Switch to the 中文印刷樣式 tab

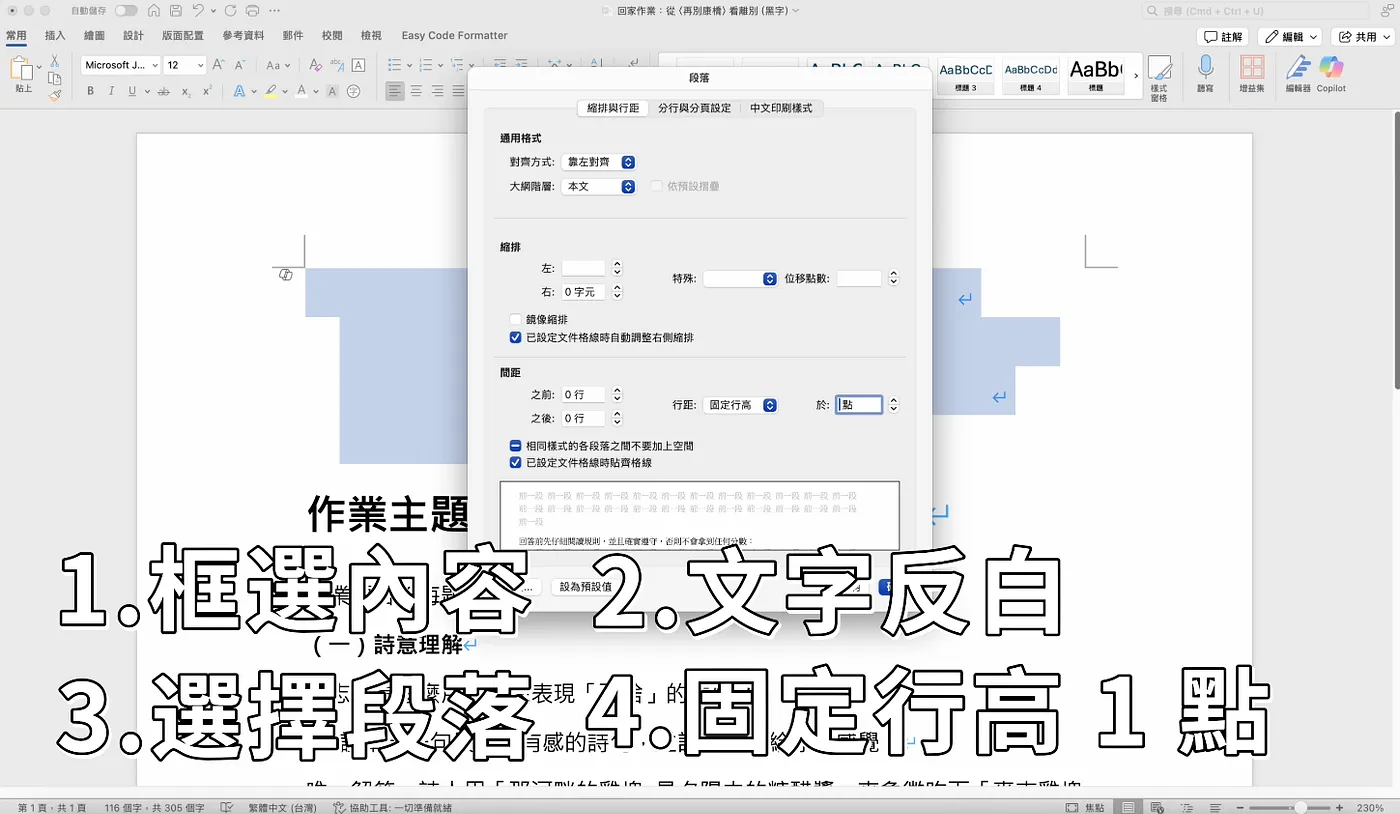pyautogui.click(x=781, y=108)
